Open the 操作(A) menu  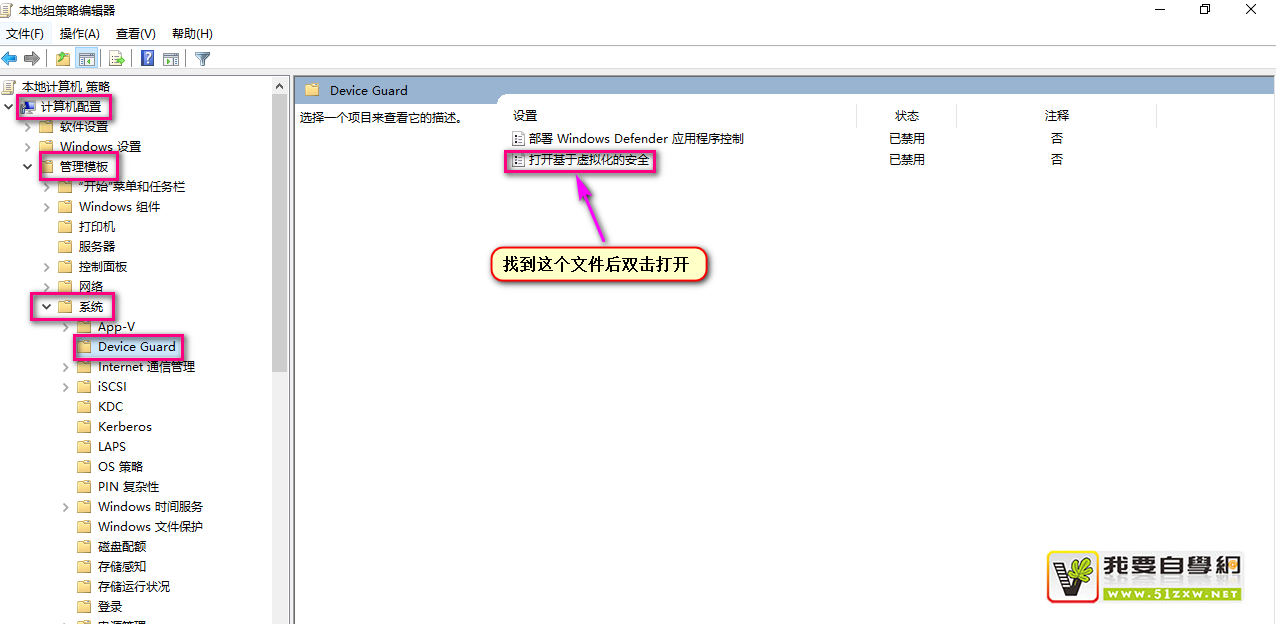(x=80, y=34)
